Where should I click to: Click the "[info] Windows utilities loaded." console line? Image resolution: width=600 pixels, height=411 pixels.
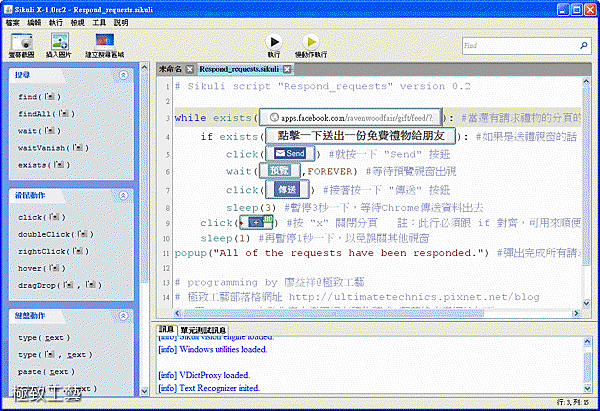click(x=213, y=349)
